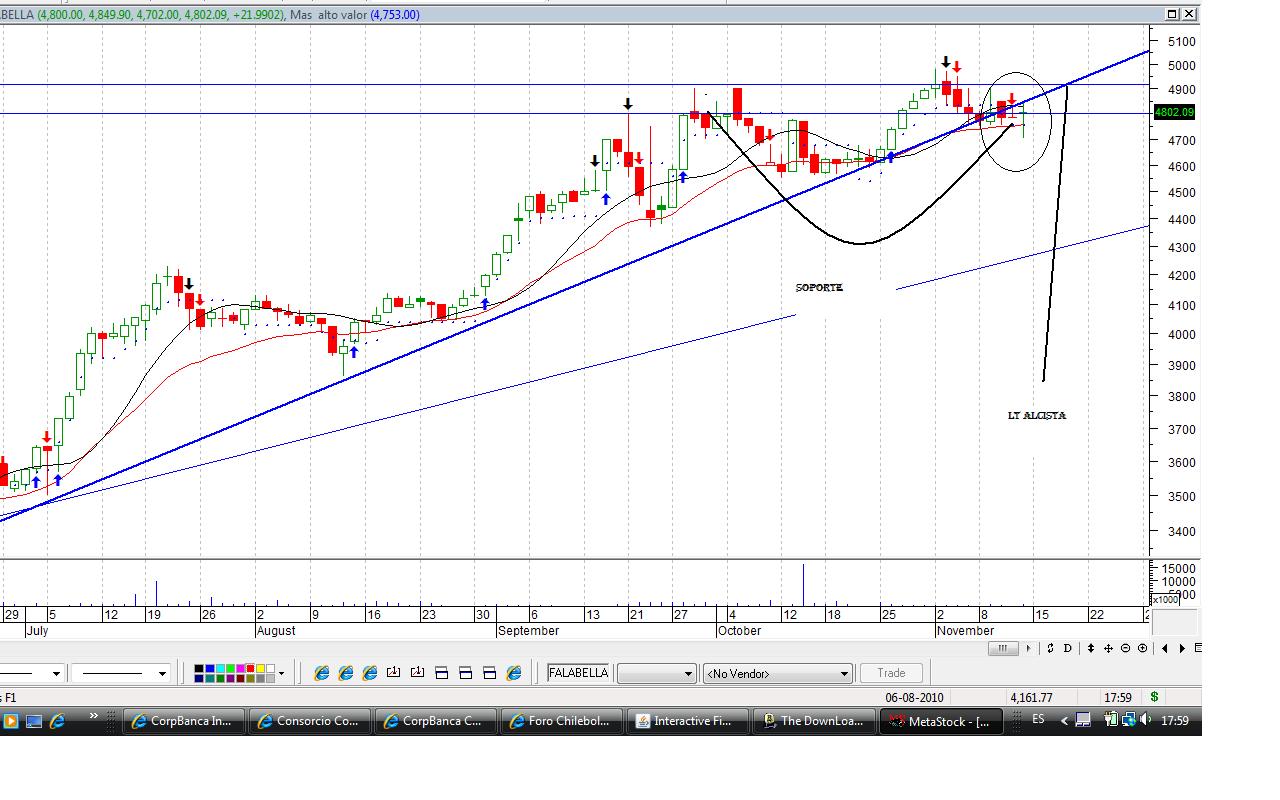This screenshot has width=1280, height=800.
Task: Launch Internet Explorer from quick launch
Action: point(57,720)
